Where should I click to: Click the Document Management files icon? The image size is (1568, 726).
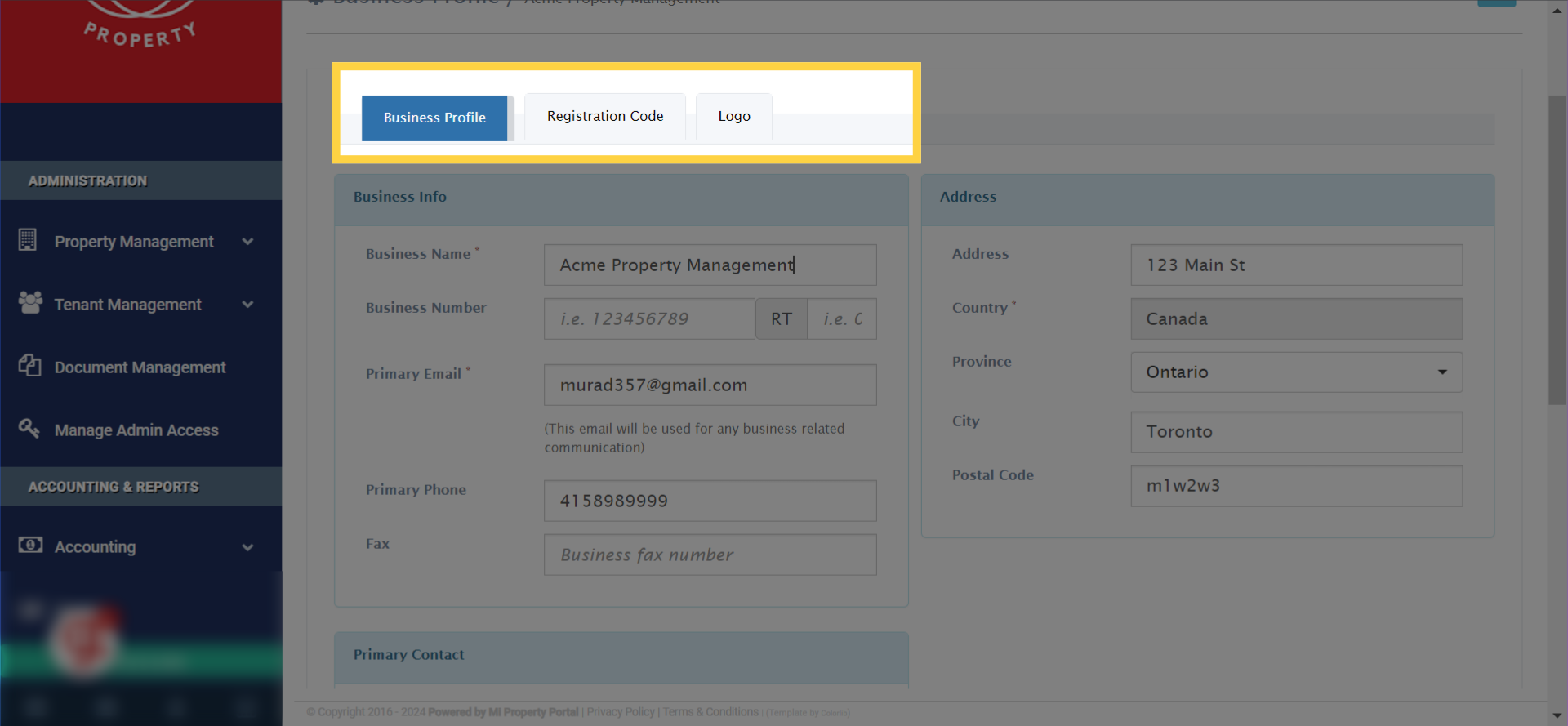click(x=29, y=366)
